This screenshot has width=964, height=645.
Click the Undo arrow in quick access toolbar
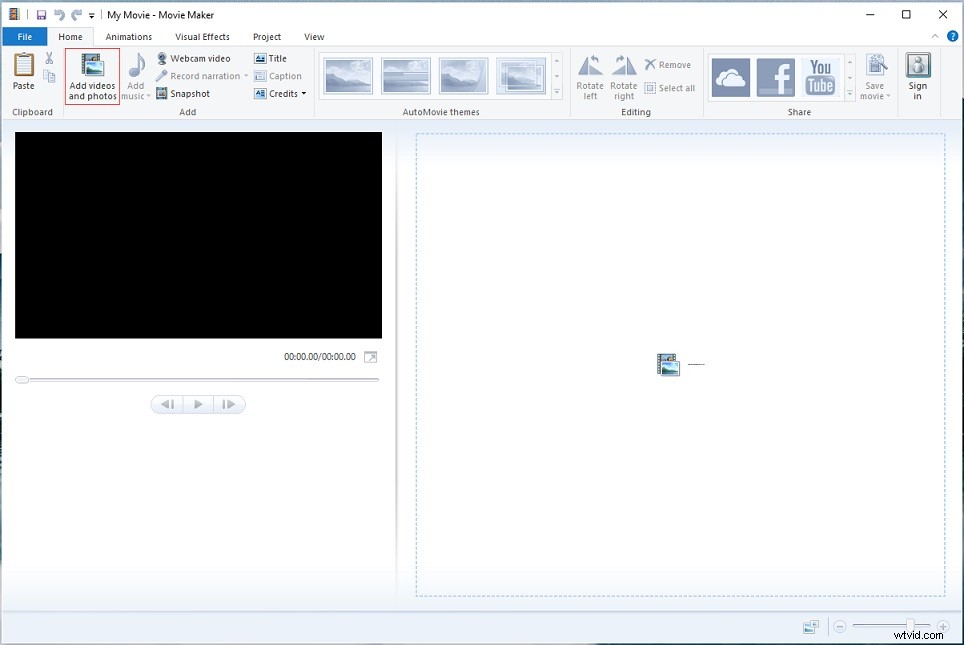click(x=57, y=14)
